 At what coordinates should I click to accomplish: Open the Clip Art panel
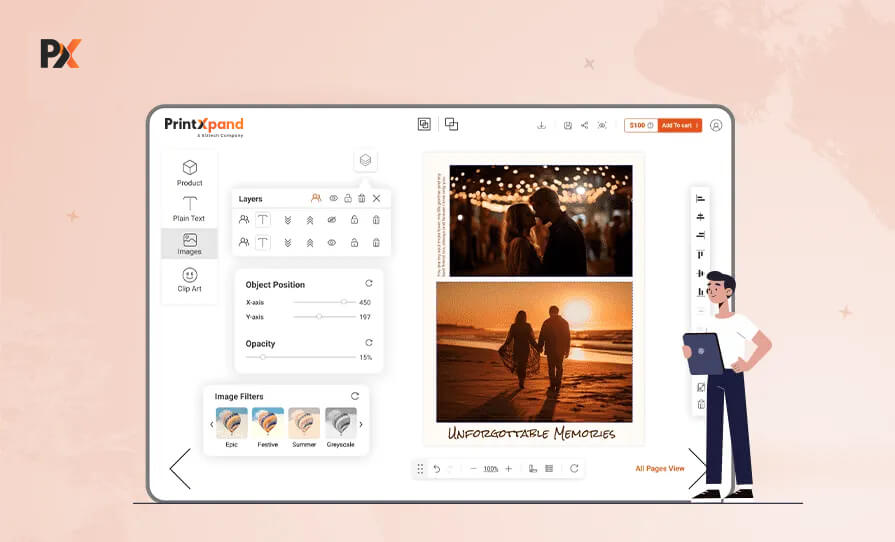point(189,279)
